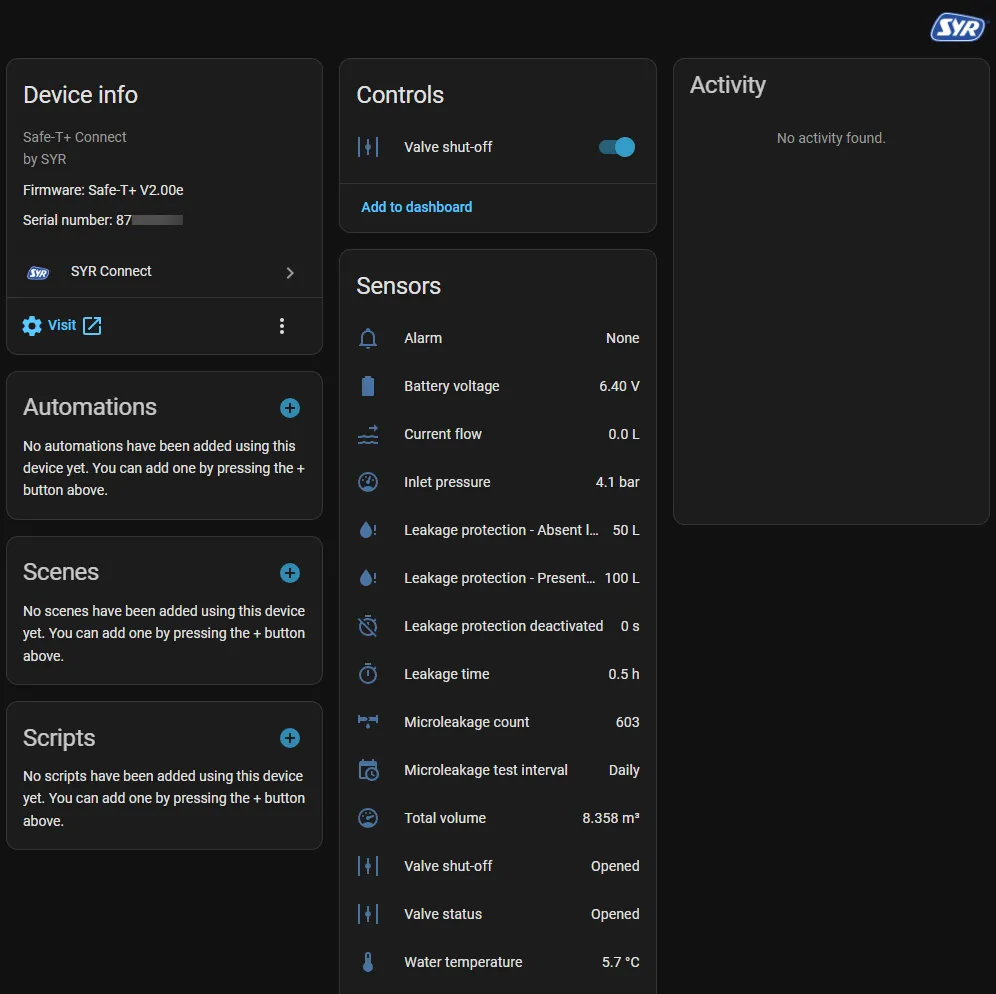This screenshot has height=994, width=996.
Task: Open the SYR Connect integration chevron
Action: tap(290, 272)
